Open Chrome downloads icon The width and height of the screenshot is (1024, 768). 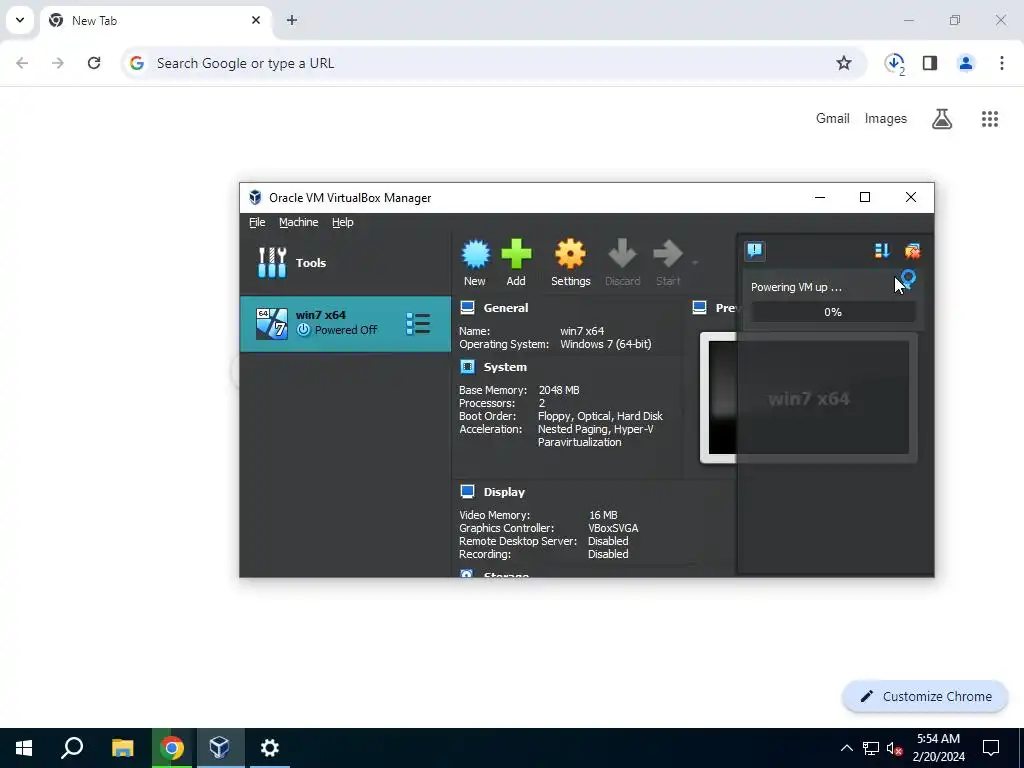[894, 63]
